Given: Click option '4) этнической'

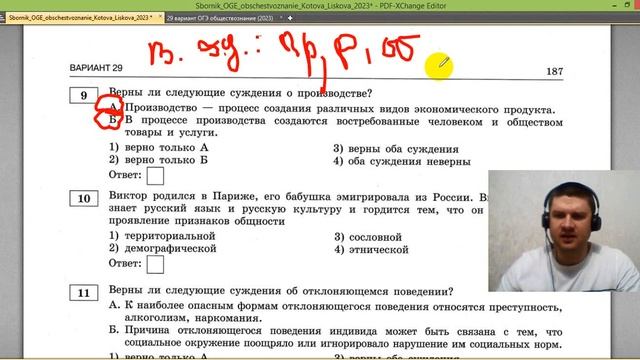Looking at the screenshot, I should click(371, 250).
